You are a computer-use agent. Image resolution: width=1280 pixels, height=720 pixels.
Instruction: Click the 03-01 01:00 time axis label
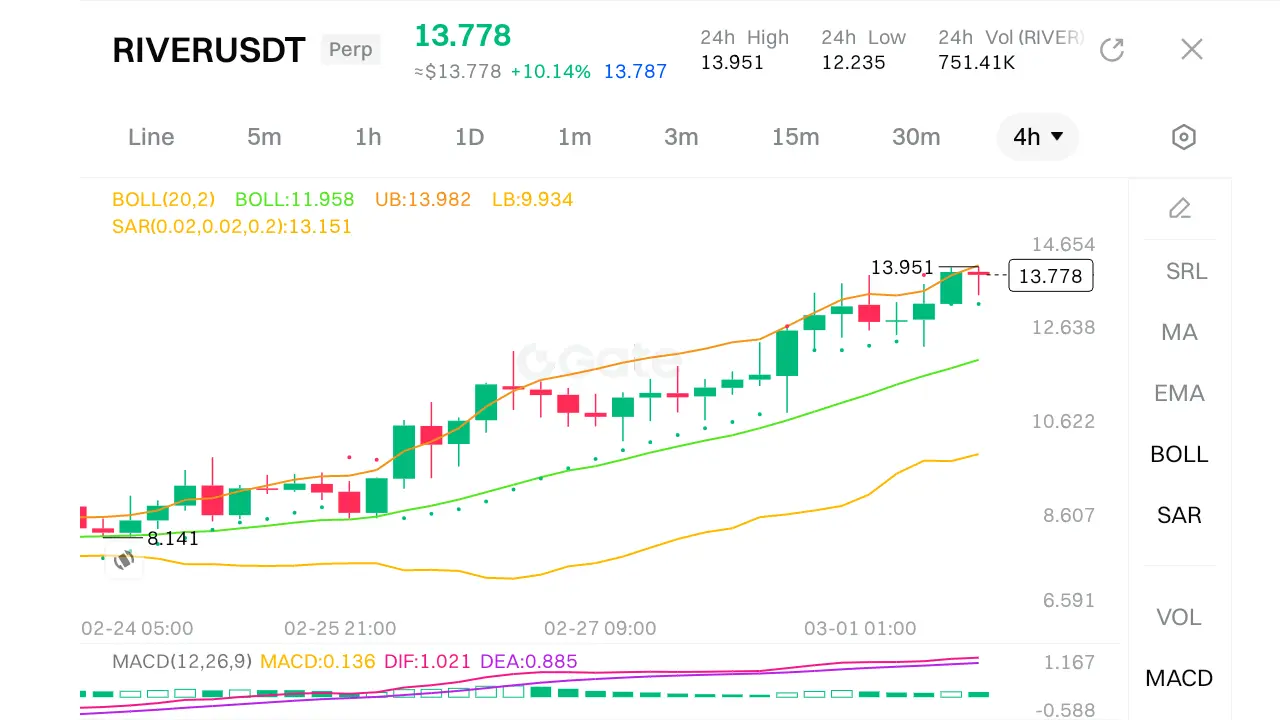coord(860,629)
